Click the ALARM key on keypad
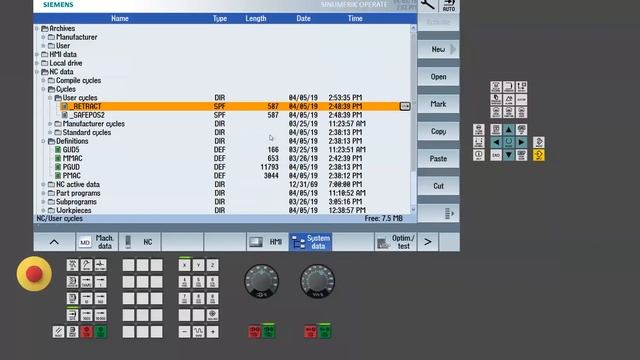The height and width of the screenshot is (360, 640). coord(509,100)
